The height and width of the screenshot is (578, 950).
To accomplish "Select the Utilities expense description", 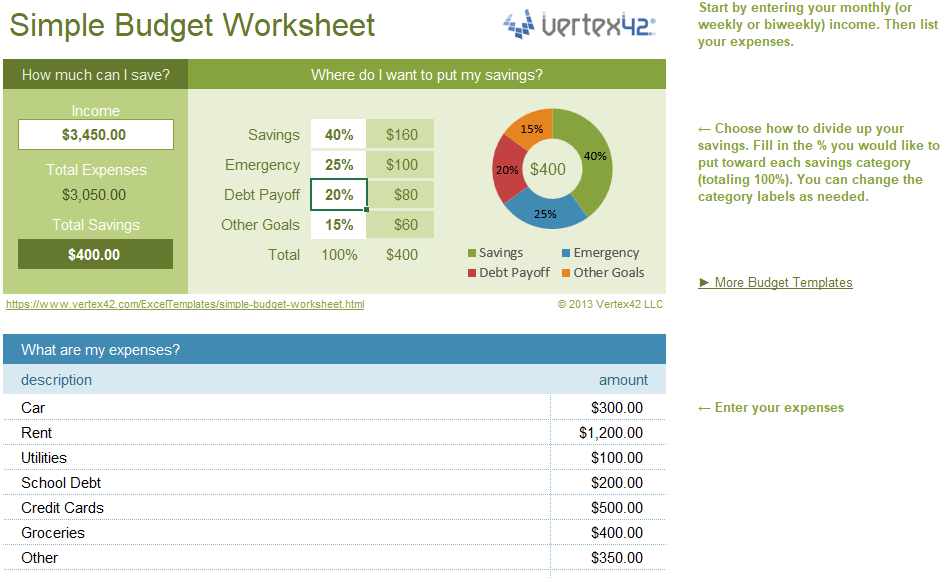I will (44, 458).
